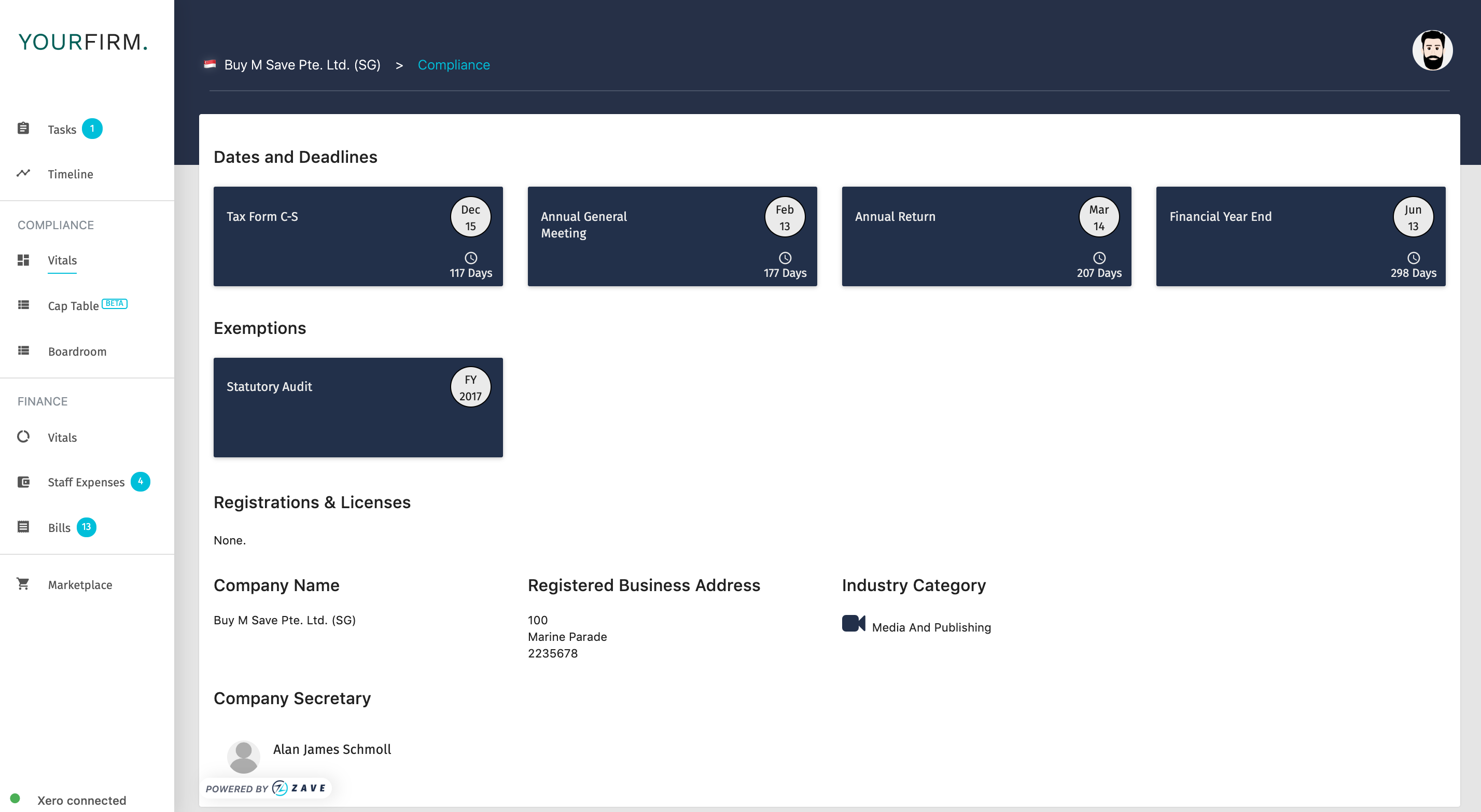This screenshot has width=1481, height=812.
Task: Click the clock icon on Annual Return card
Action: (x=1099, y=258)
